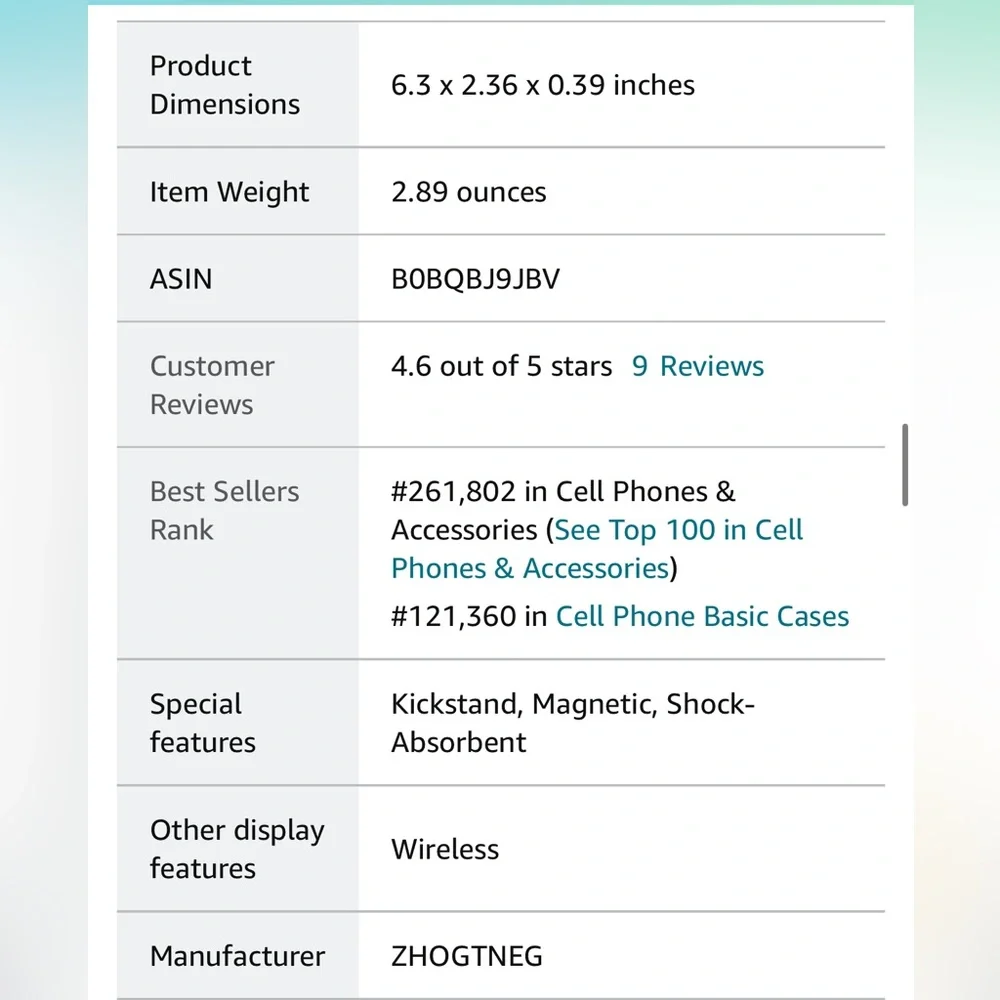The image size is (1000, 1000).
Task: Click the Special features label
Action: click(203, 723)
